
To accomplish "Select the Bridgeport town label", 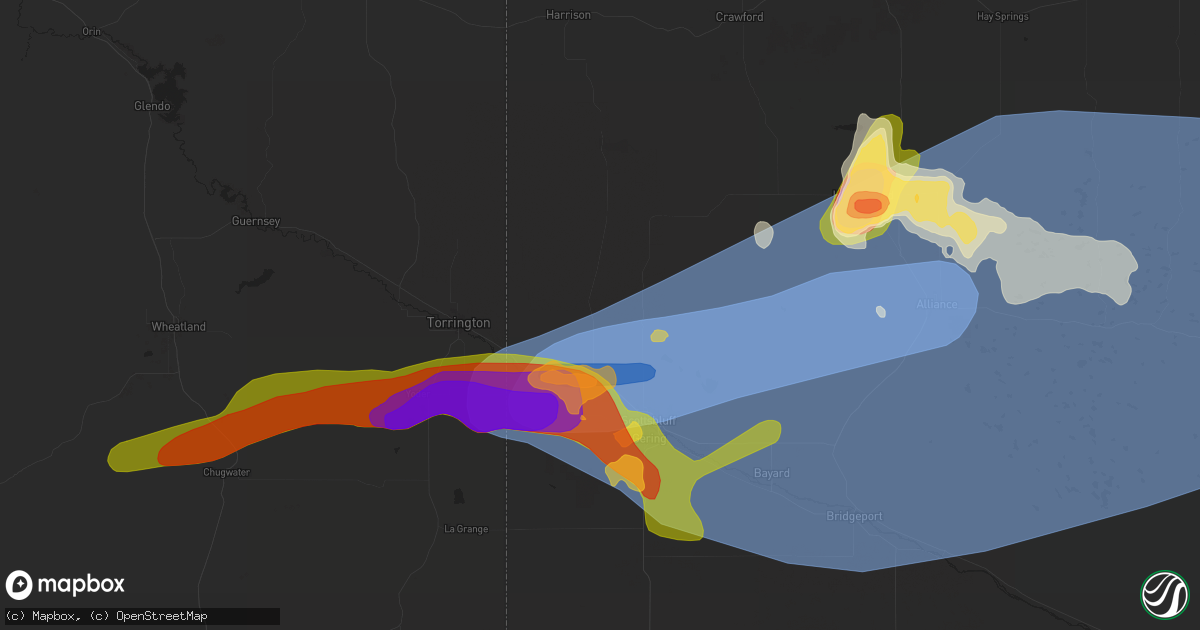I will click(855, 516).
